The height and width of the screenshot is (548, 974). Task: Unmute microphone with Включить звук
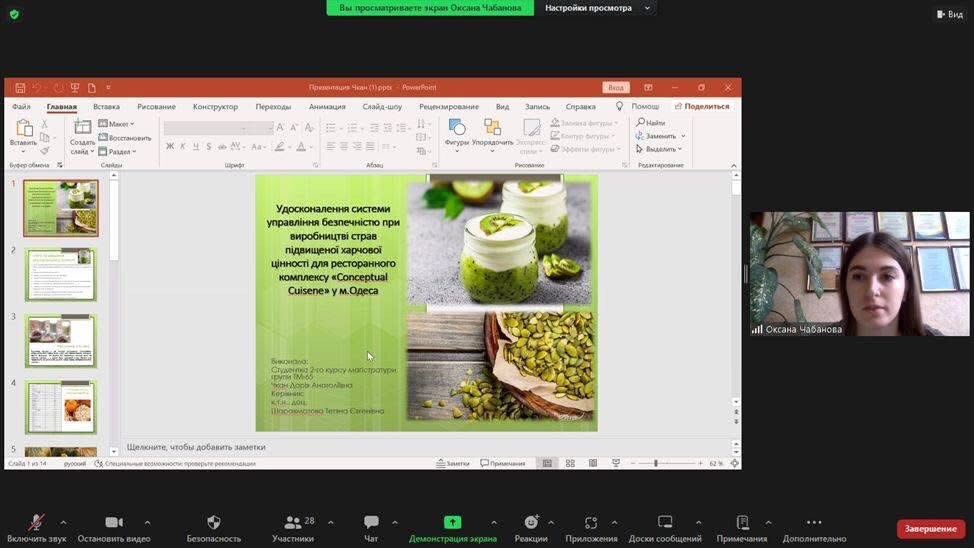(x=36, y=523)
